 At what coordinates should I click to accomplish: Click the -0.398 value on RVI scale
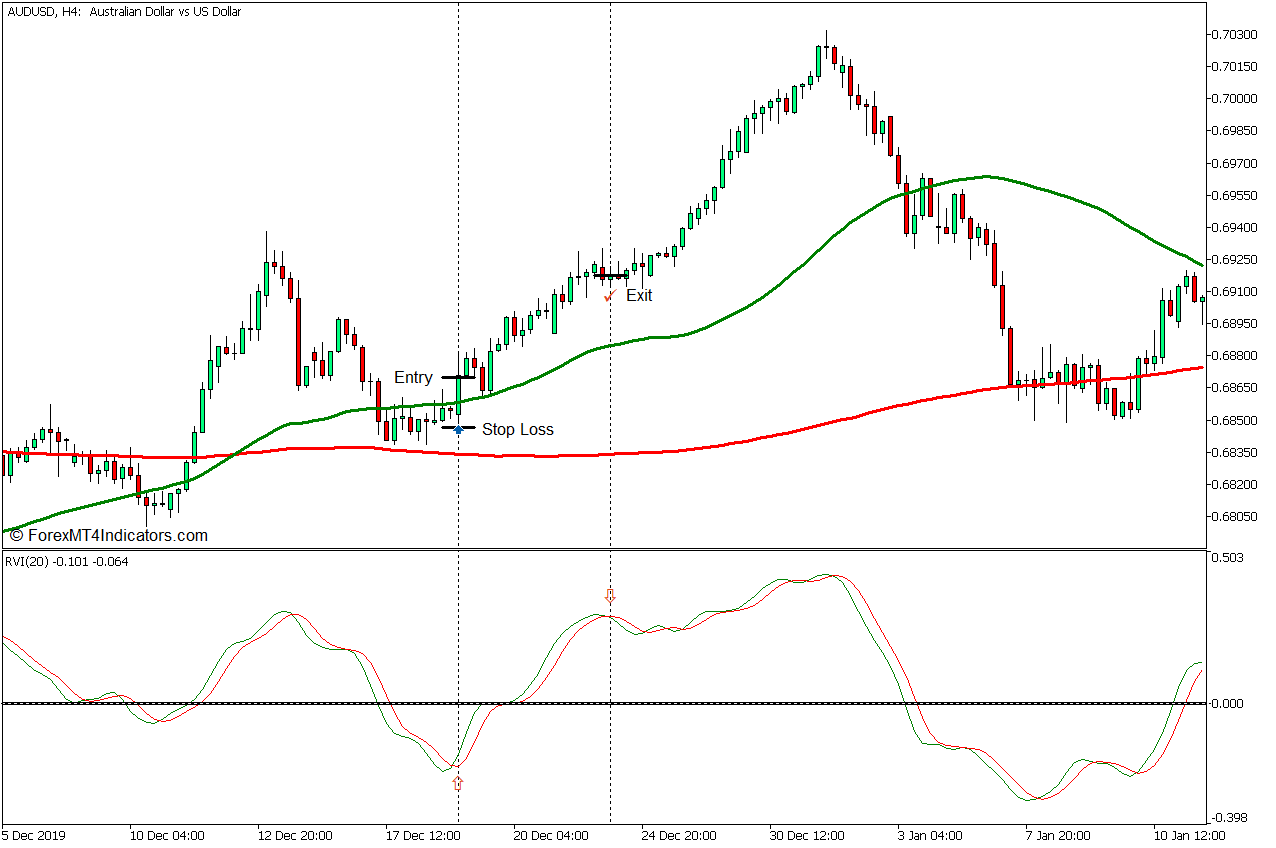1232,818
